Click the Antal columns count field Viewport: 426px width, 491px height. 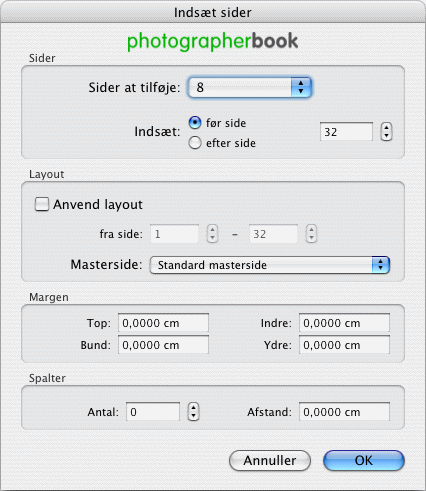click(153, 412)
